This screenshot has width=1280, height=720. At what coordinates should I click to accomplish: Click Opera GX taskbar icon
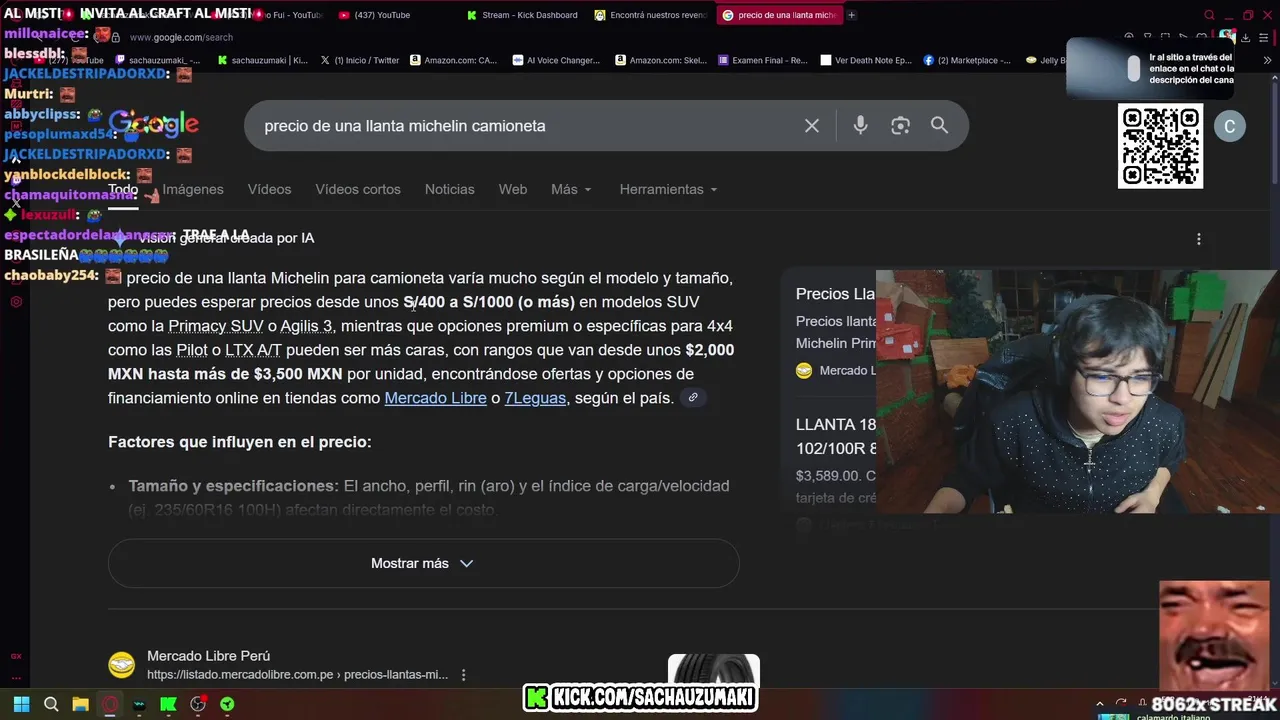coord(110,704)
